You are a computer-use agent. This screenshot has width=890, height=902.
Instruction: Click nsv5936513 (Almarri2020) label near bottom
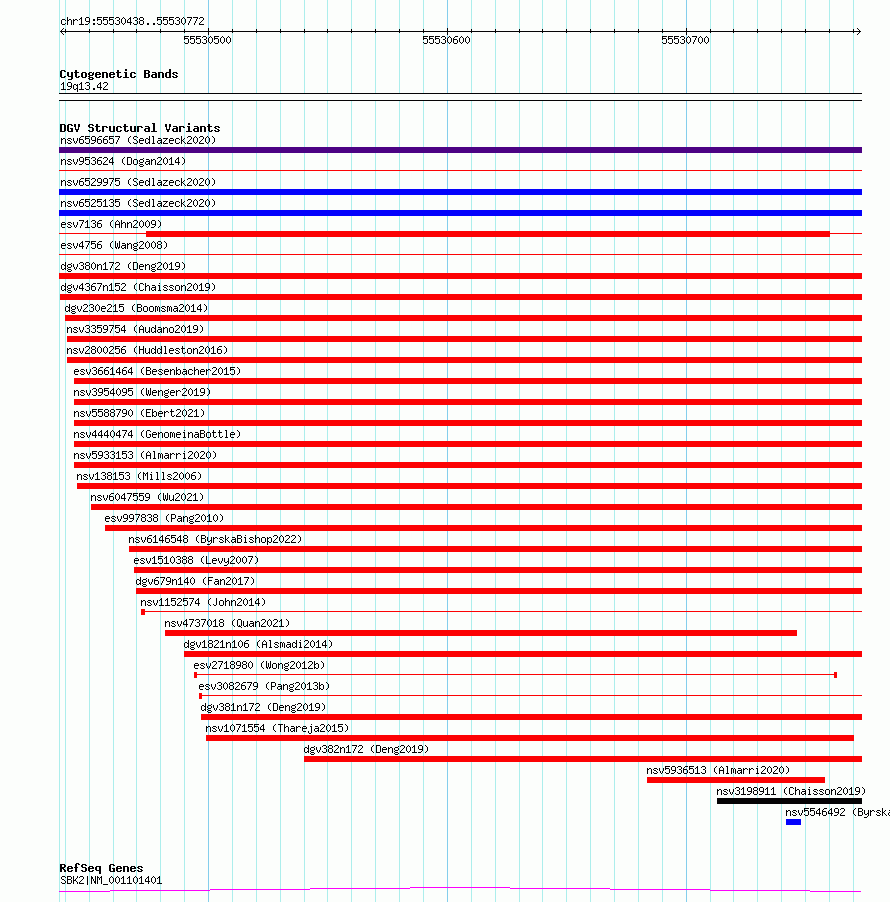pos(718,770)
